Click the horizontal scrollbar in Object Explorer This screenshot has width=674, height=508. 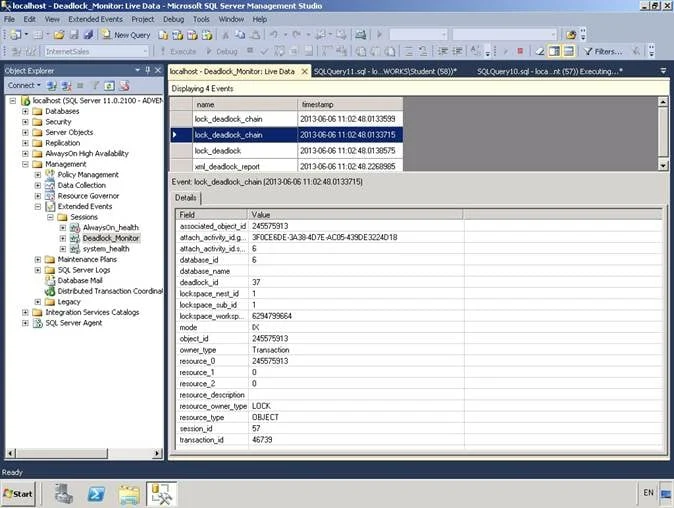[x=84, y=453]
